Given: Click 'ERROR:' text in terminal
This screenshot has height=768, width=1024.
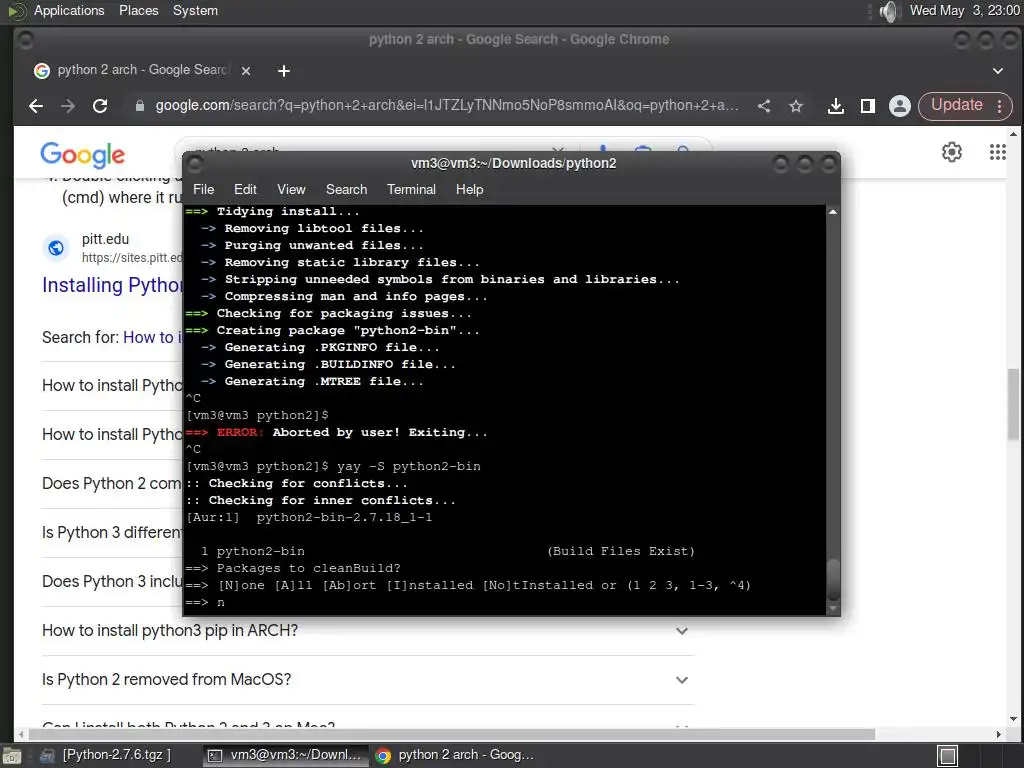Looking at the screenshot, I should pyautogui.click(x=240, y=432).
